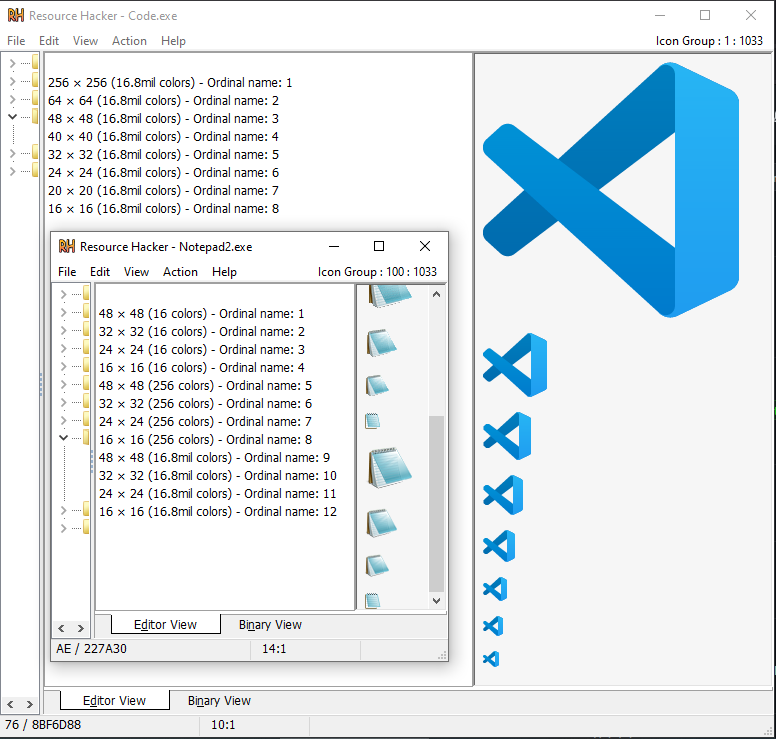Open File menu in Code.exe window
Viewport: 776px width, 739px height.
16,41
